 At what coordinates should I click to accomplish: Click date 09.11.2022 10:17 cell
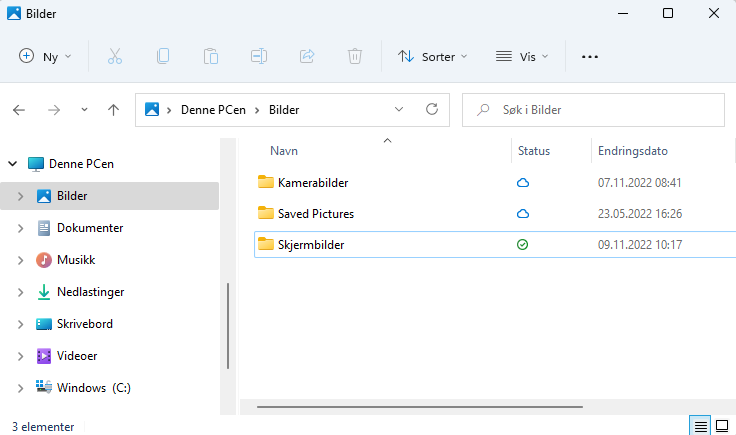640,244
